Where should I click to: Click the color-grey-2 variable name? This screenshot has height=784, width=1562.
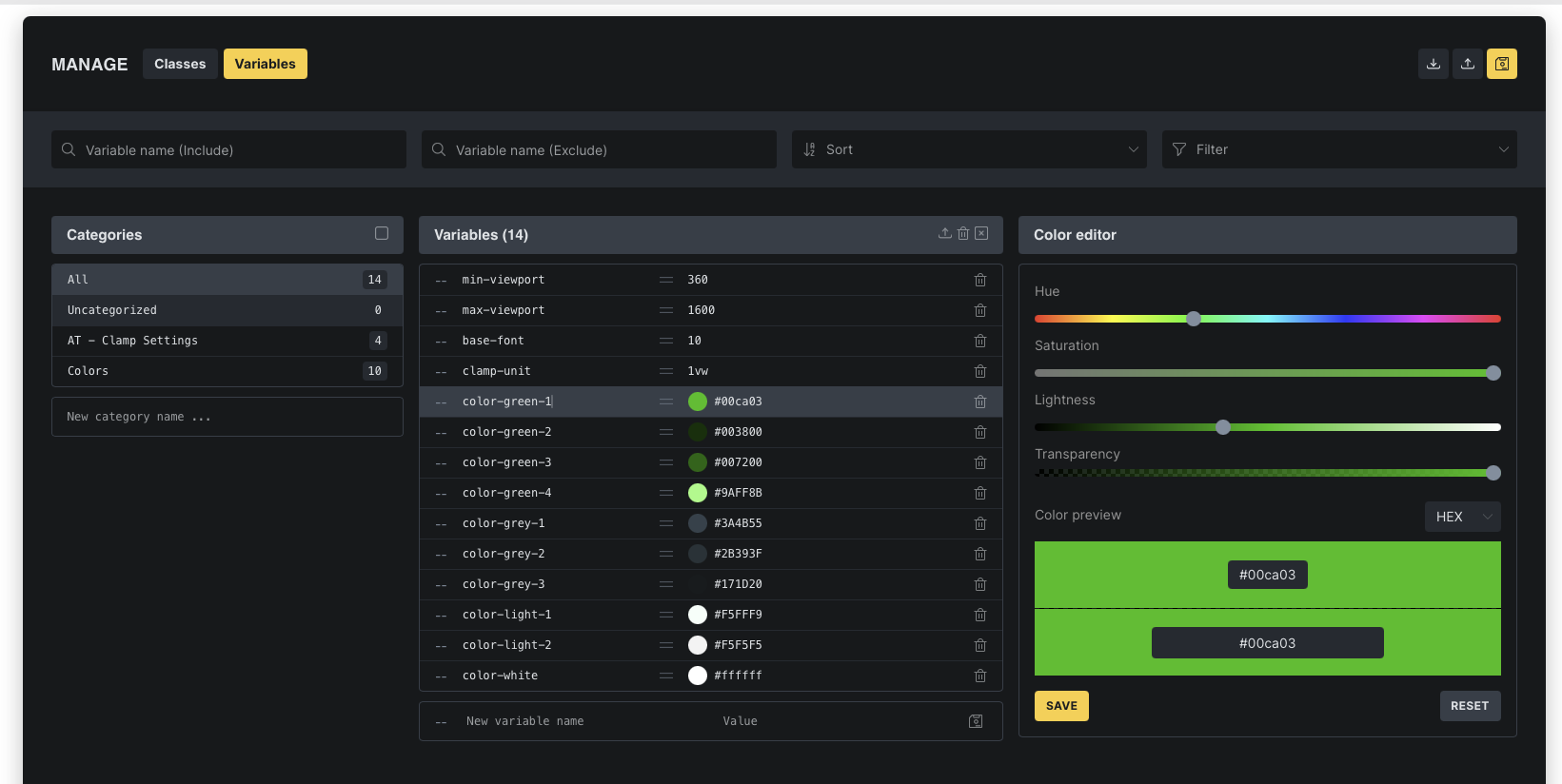504,554
